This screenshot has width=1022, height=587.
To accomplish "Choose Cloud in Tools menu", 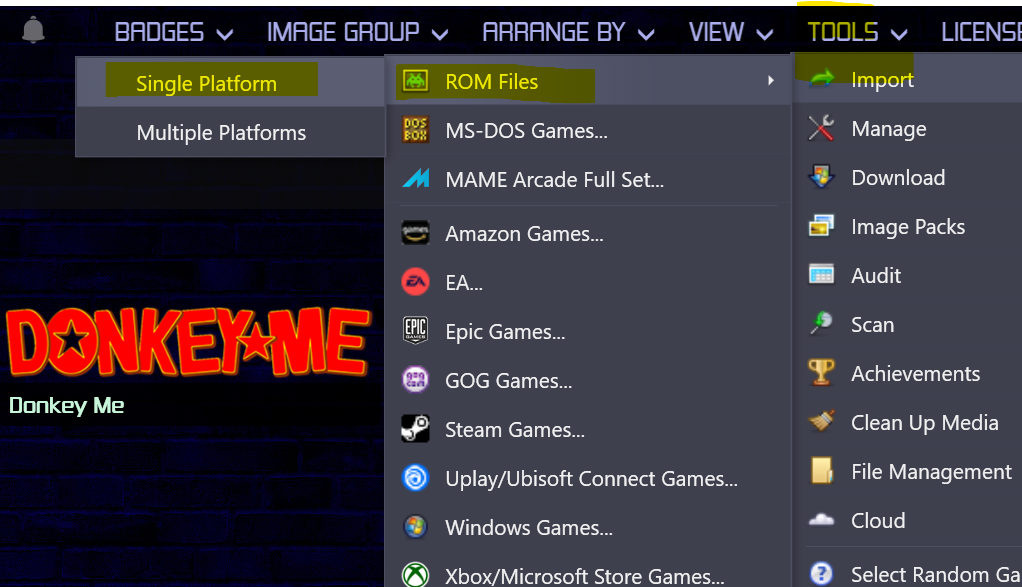I will point(908,520).
